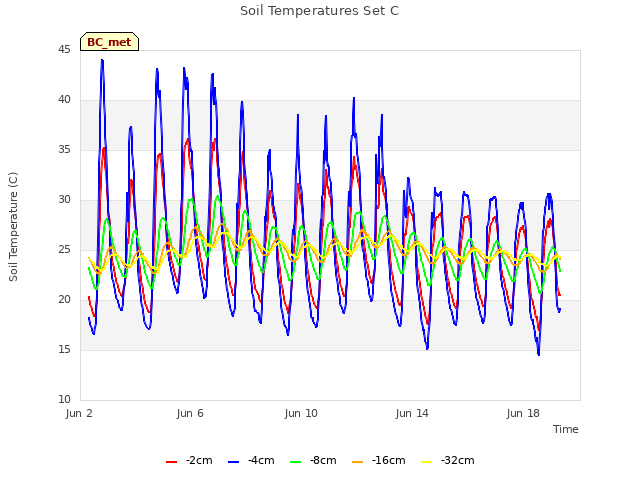Viewport: 640px width, 480px height.
Task: Toggle the -8cm series in legend
Action: coord(313,460)
